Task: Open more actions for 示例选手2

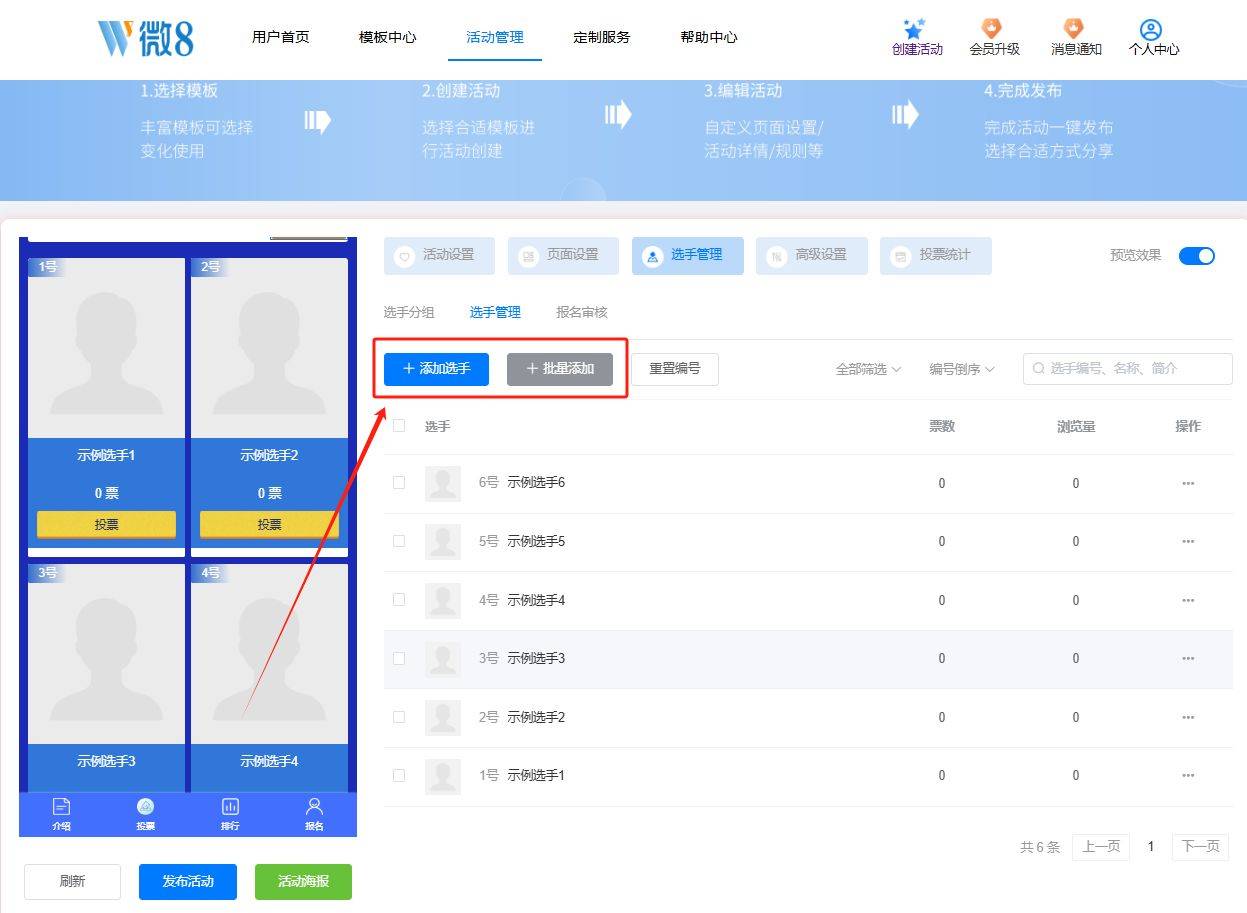Action: pos(1188,717)
